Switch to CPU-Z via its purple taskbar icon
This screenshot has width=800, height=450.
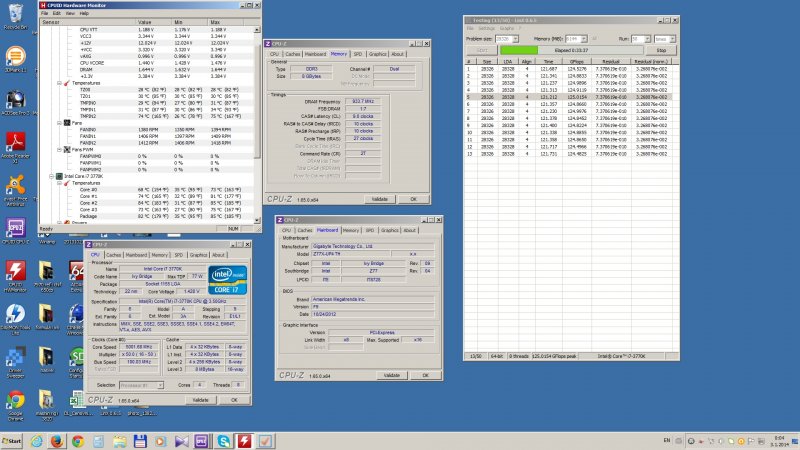coord(202,441)
